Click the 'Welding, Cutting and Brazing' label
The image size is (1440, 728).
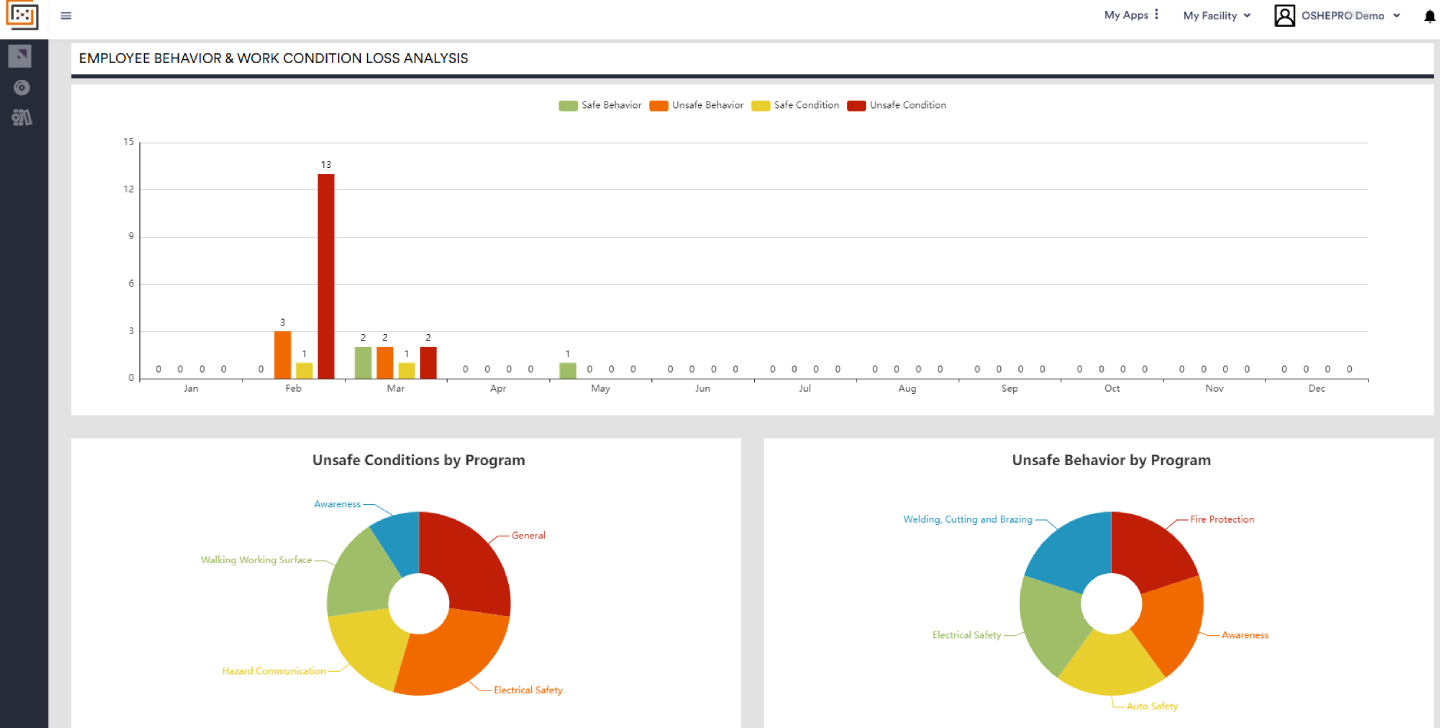(x=968, y=520)
